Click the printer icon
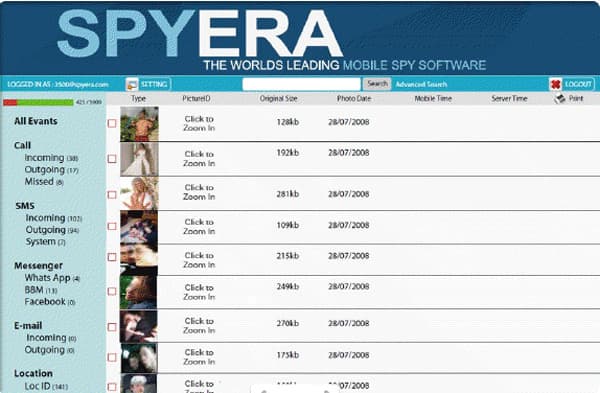This screenshot has width=600, height=393. [x=559, y=98]
